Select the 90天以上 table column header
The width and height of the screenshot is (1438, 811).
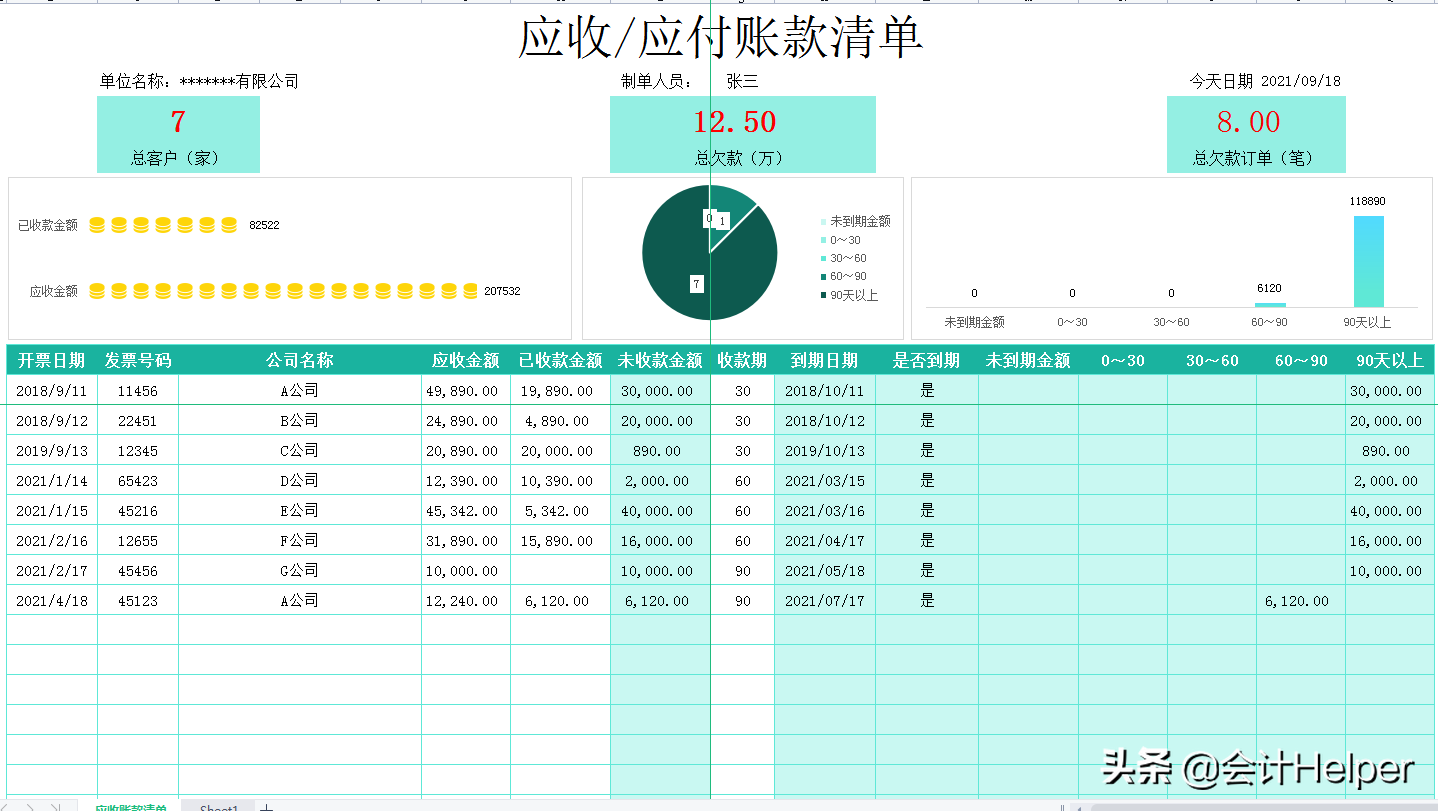[x=1389, y=360]
